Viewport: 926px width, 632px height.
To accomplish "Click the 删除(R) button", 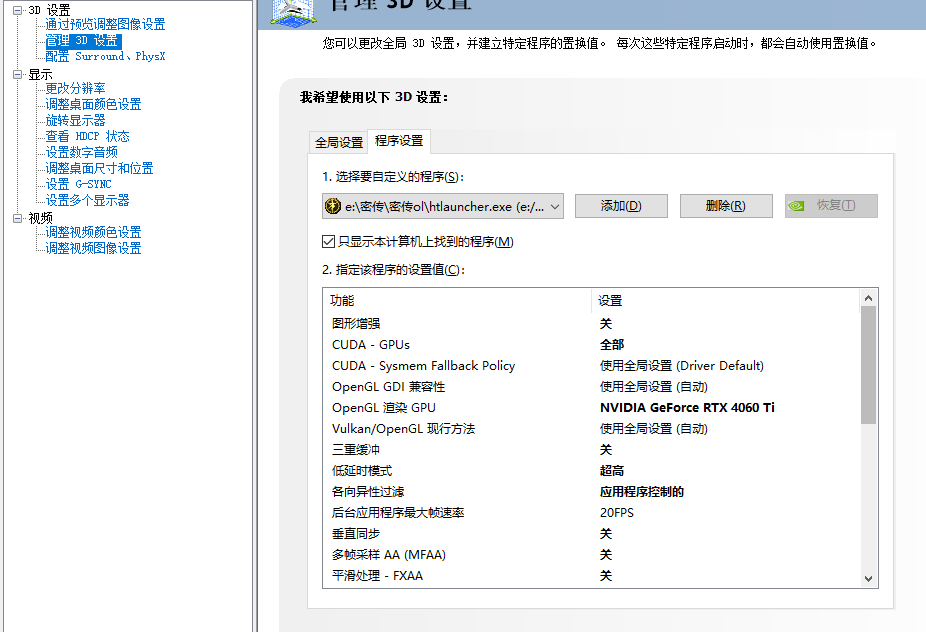I will click(726, 206).
